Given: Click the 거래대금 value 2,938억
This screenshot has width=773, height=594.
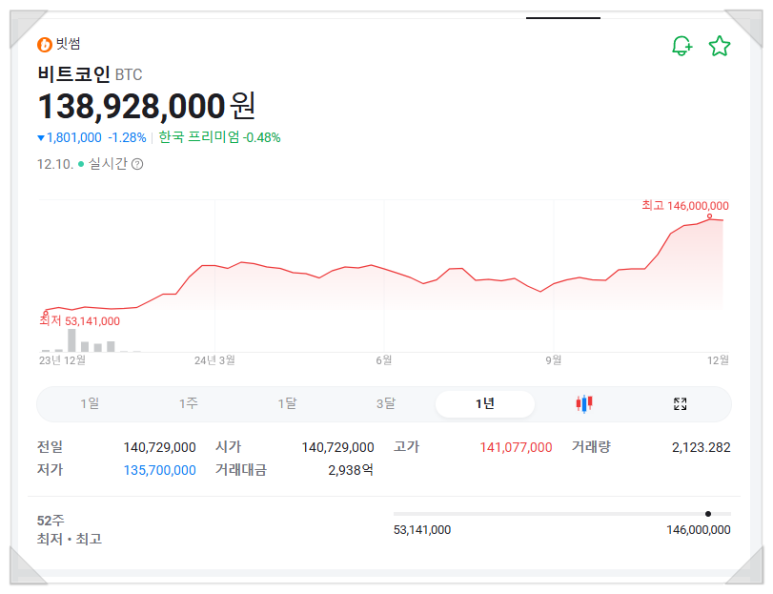Looking at the screenshot, I should pyautogui.click(x=351, y=470).
